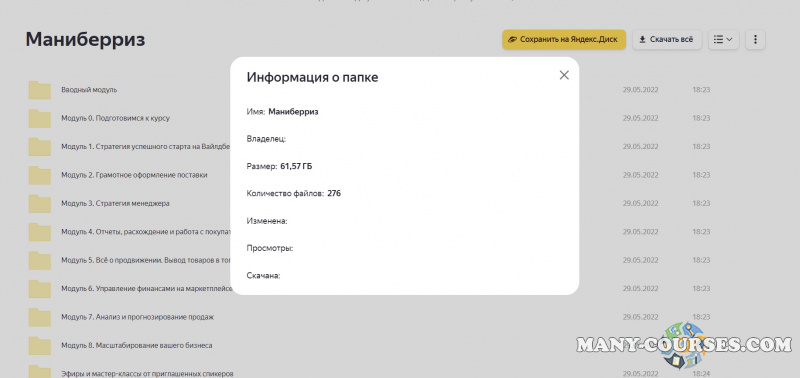Open the Вводный модуль folder icon

coord(40,90)
